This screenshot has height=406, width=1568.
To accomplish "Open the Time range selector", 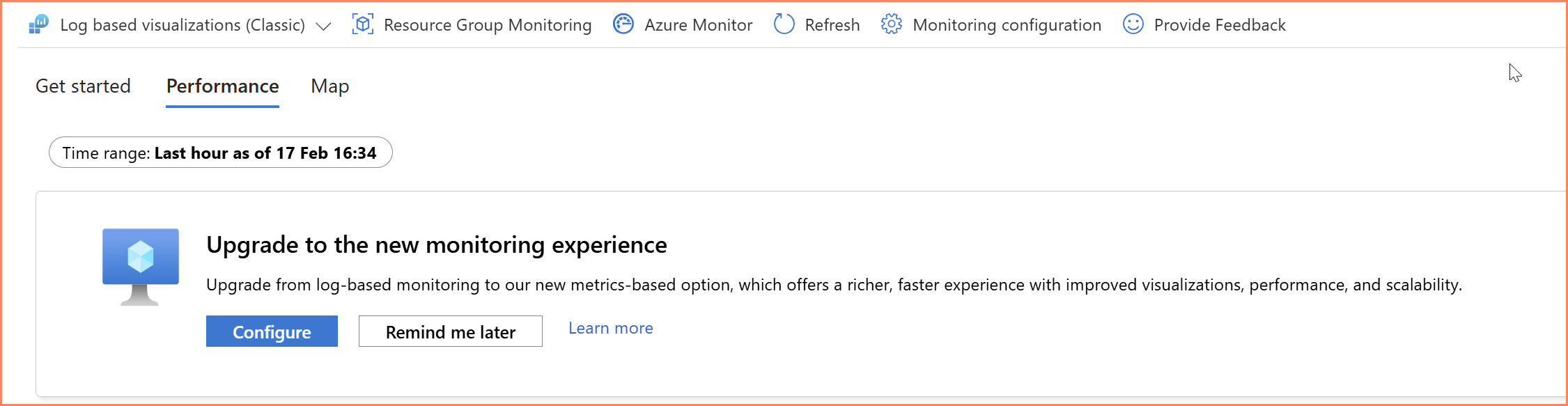I will [220, 152].
